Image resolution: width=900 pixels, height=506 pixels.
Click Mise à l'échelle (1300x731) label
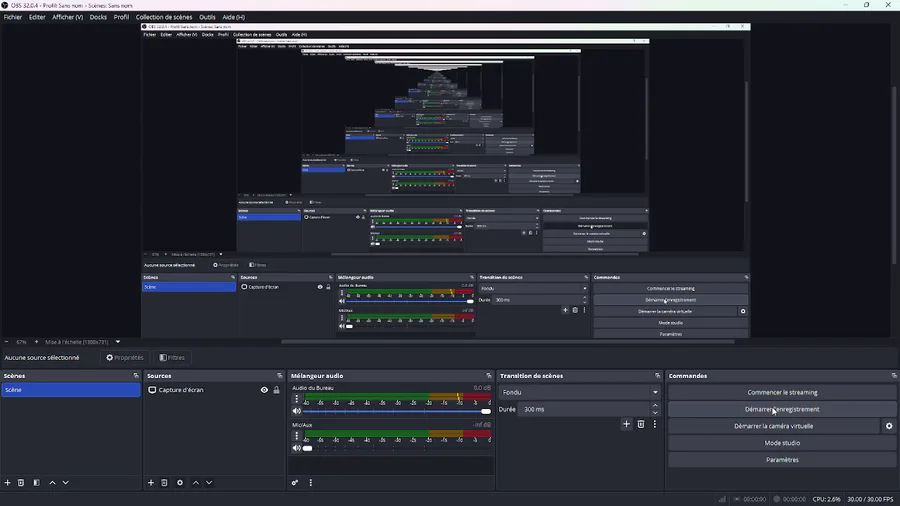point(76,342)
